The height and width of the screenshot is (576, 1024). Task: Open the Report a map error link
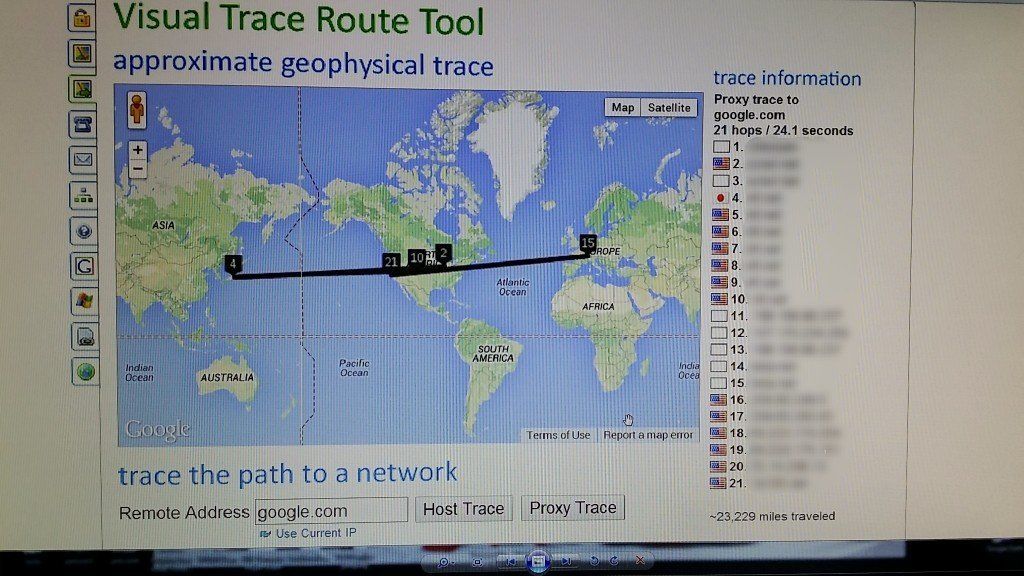648,435
